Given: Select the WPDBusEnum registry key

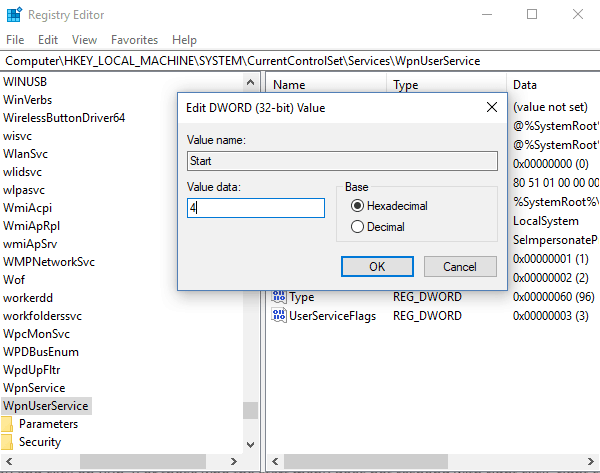Looking at the screenshot, I should click(41, 352).
